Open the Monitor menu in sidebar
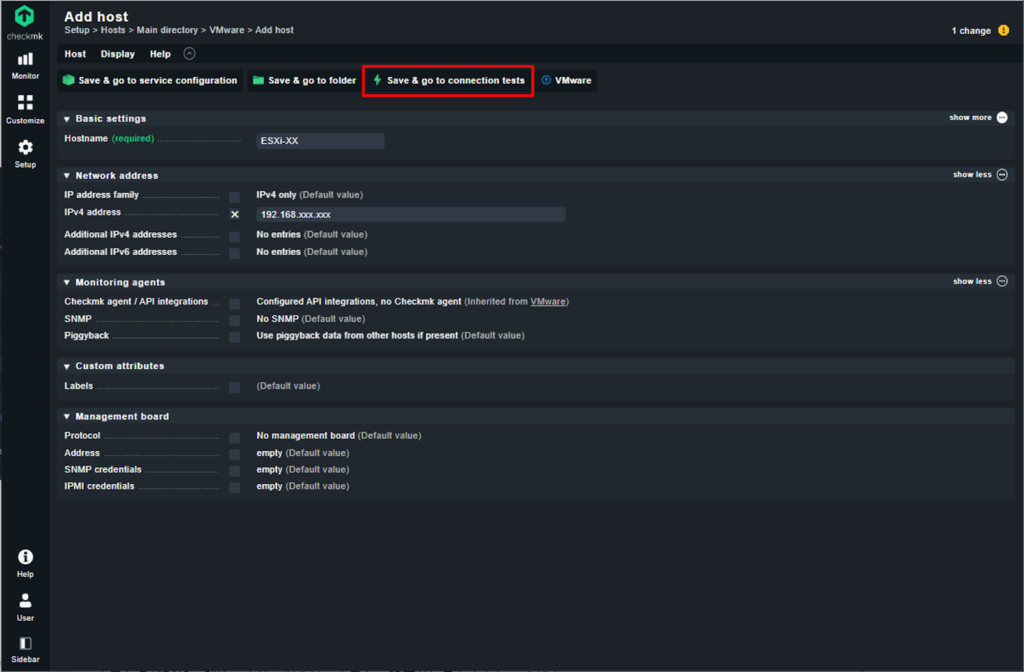 click(x=25, y=66)
